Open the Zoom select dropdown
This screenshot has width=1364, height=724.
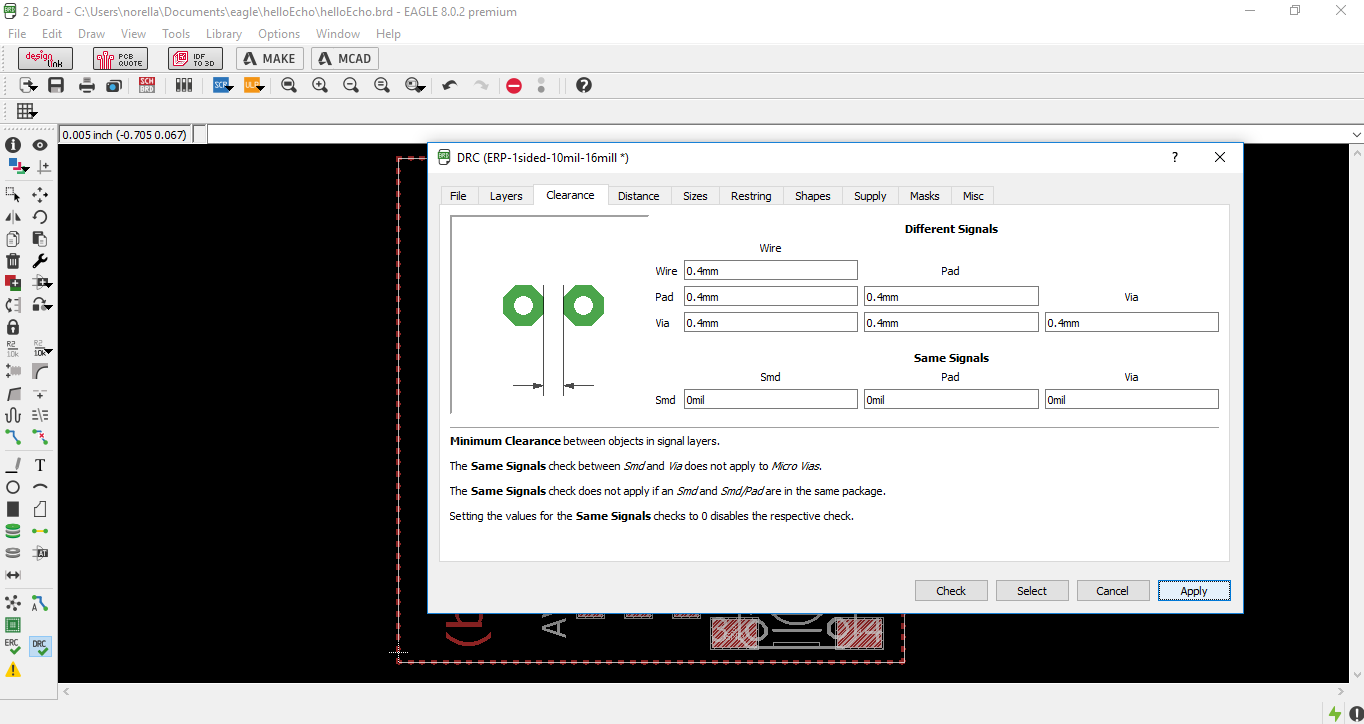pyautogui.click(x=416, y=85)
